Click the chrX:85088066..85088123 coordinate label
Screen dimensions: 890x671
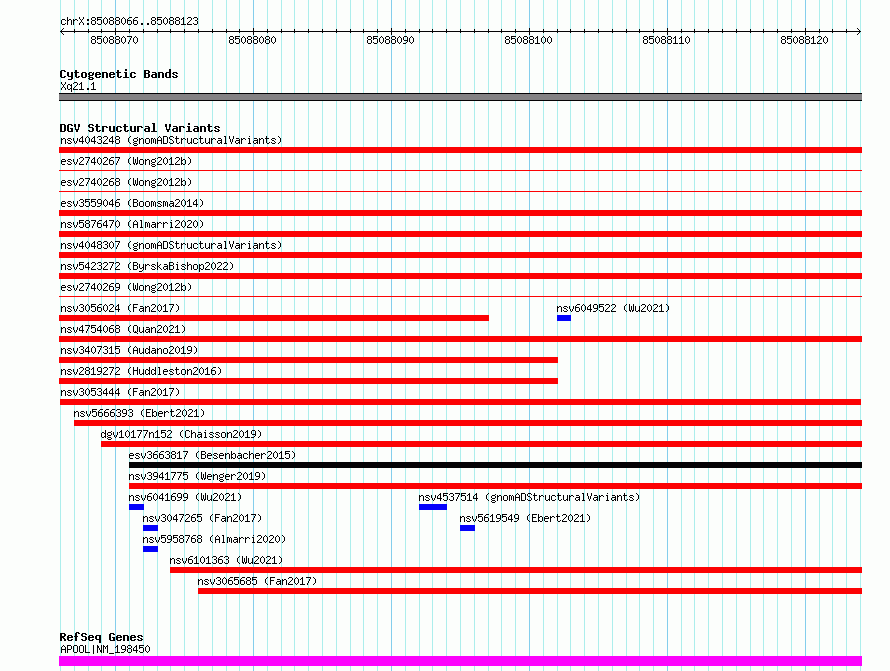pyautogui.click(x=129, y=21)
